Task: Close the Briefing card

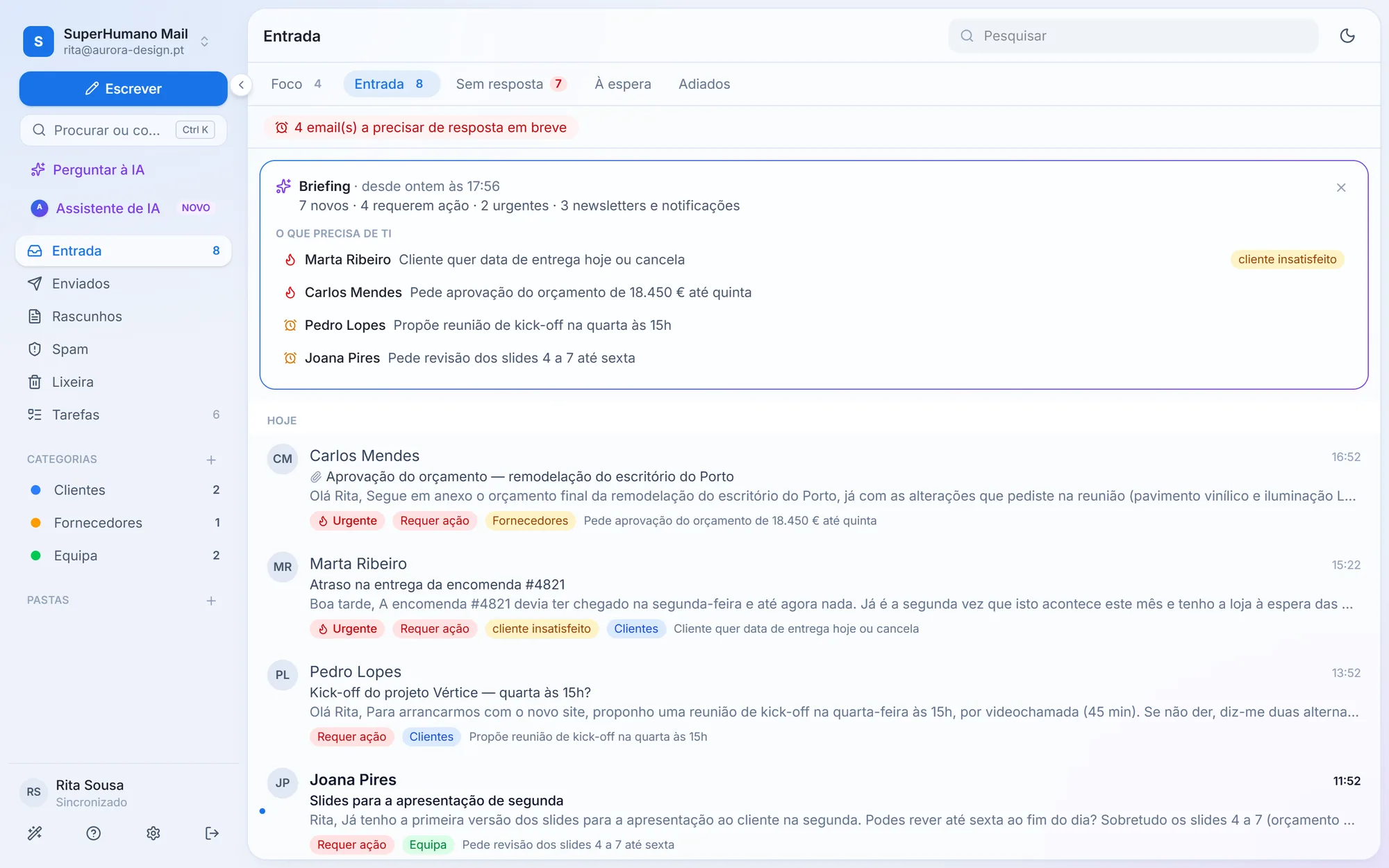Action: [x=1341, y=187]
